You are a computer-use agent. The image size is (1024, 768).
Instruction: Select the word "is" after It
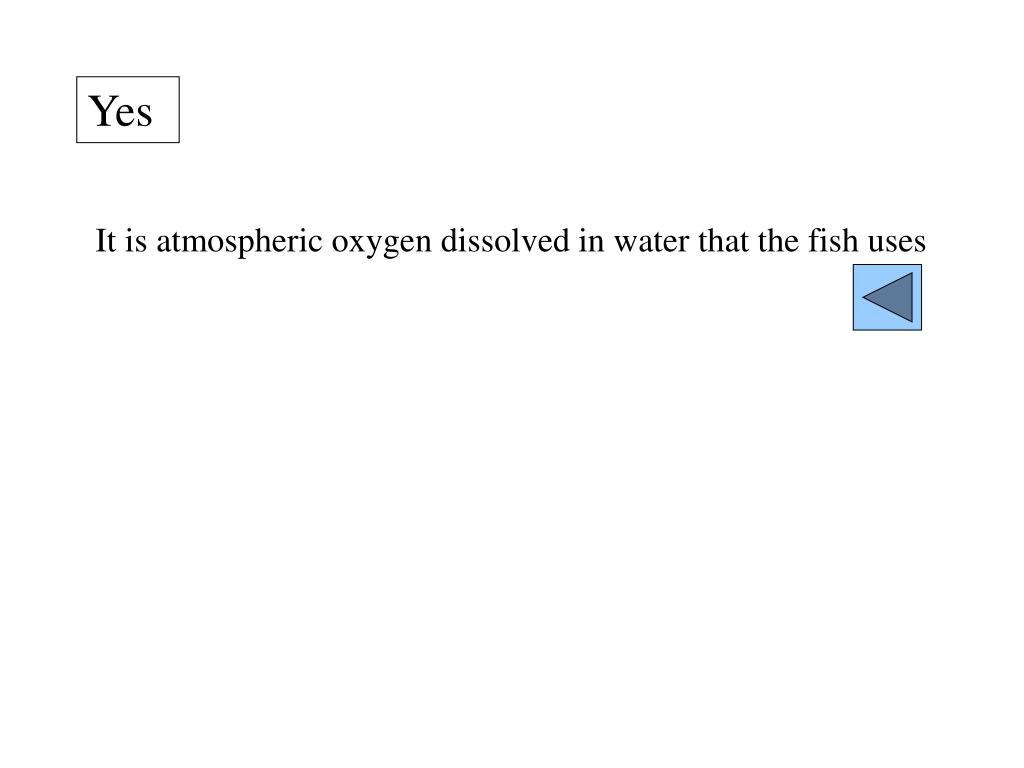136,241
